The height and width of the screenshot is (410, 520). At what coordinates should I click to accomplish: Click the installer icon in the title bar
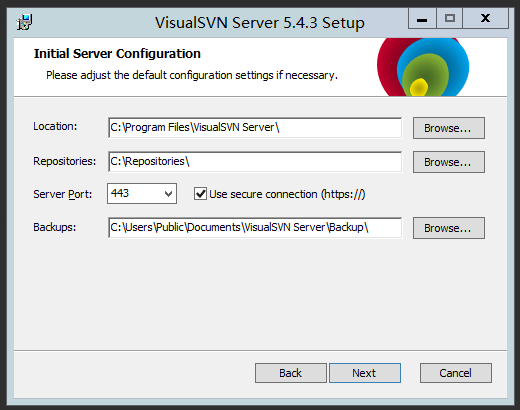[x=24, y=22]
